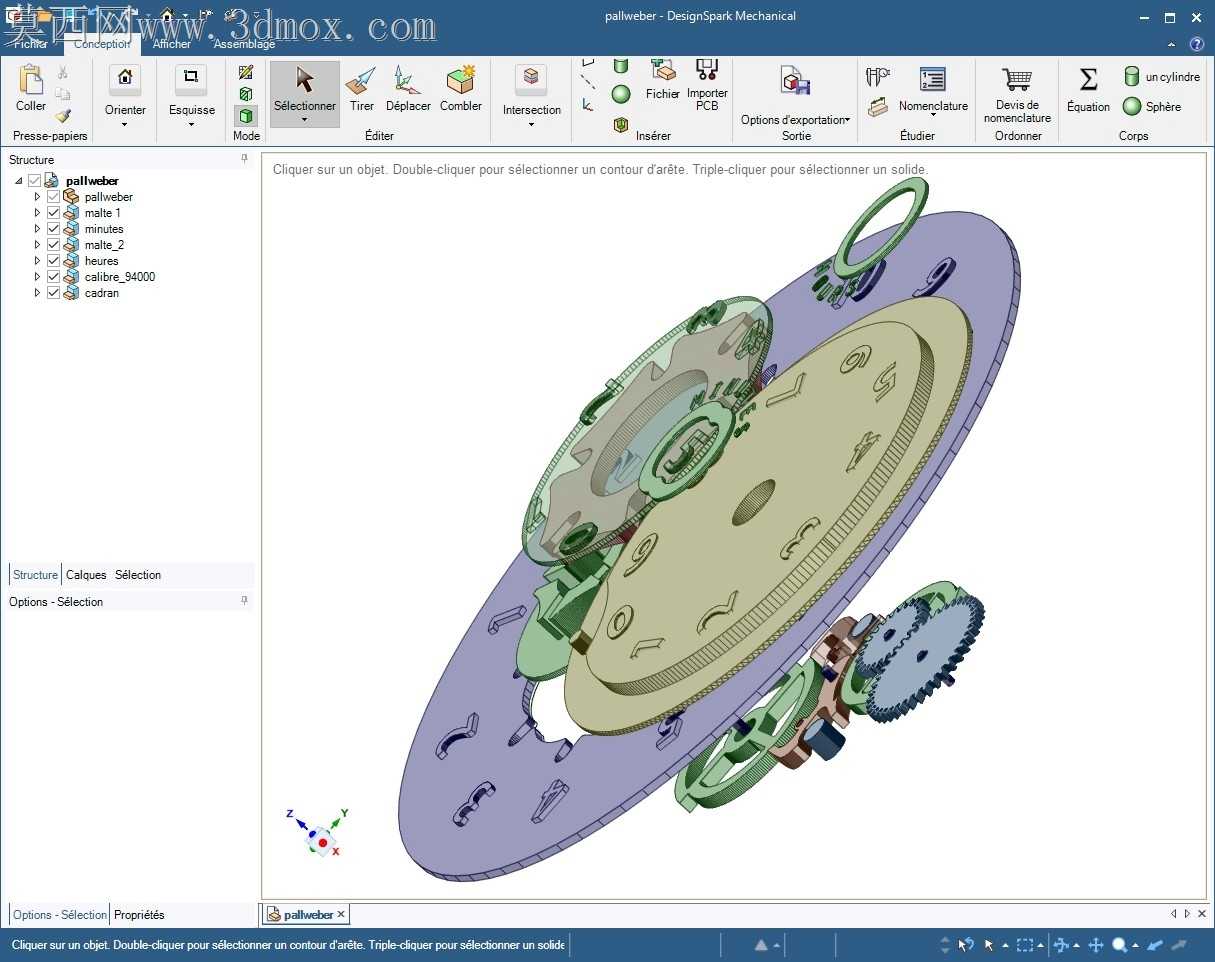This screenshot has height=962, width=1215.
Task: Switch to the Sélection panel tab
Action: pos(138,575)
